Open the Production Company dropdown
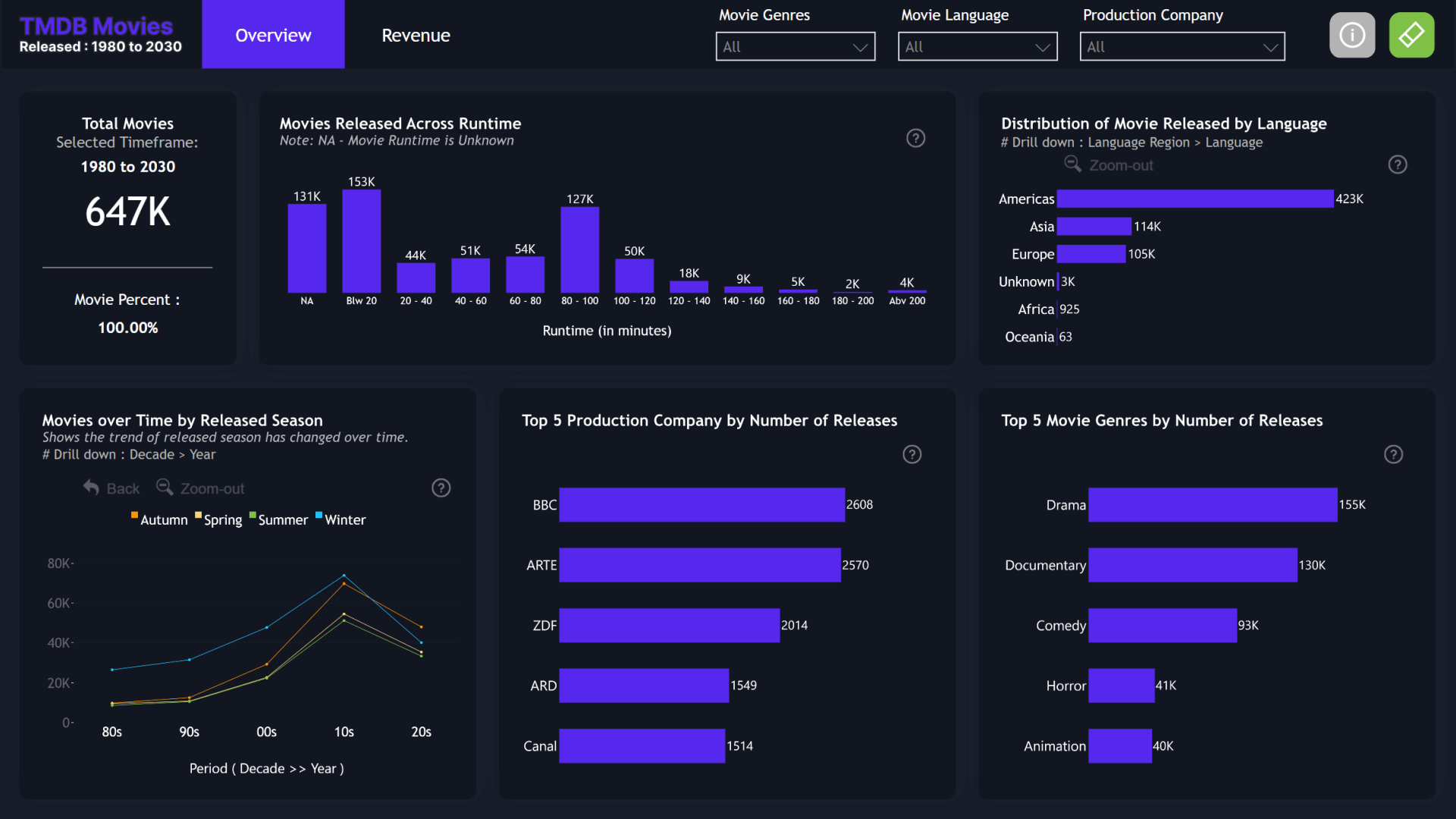Viewport: 1456px width, 819px height. (1181, 46)
